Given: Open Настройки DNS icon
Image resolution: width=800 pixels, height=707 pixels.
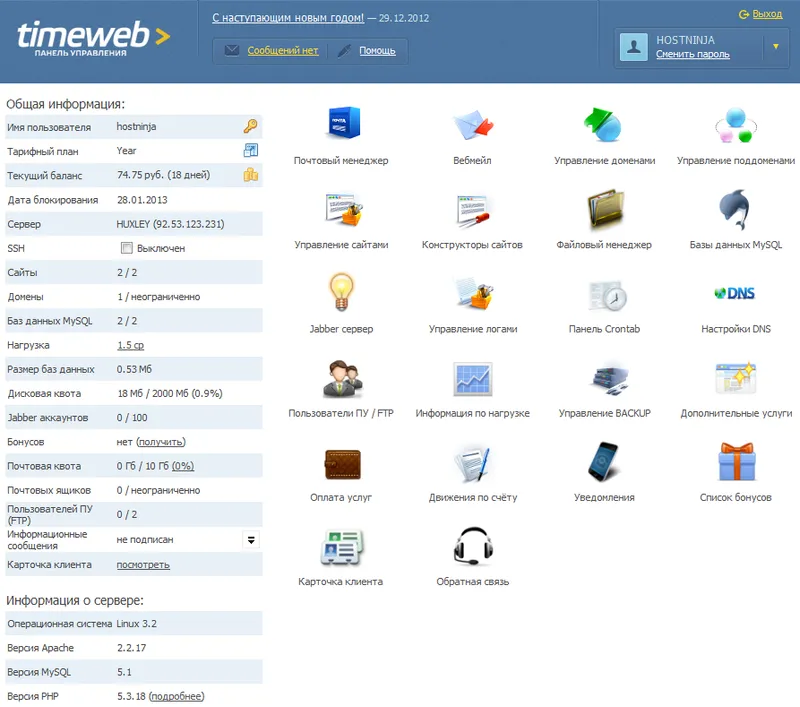Looking at the screenshot, I should coord(735,293).
